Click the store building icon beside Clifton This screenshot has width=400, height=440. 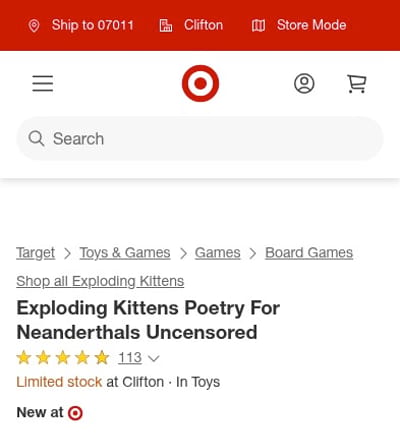pos(166,25)
